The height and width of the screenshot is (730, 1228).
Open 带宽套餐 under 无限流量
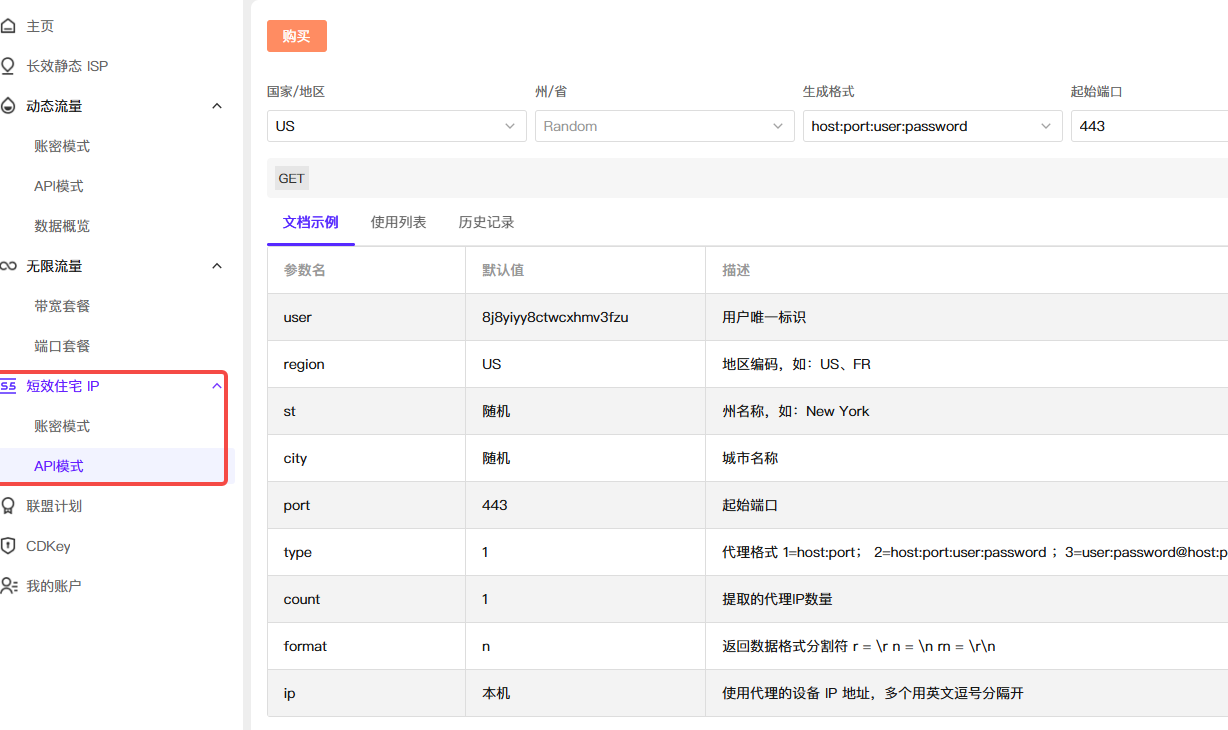pyautogui.click(x=62, y=306)
